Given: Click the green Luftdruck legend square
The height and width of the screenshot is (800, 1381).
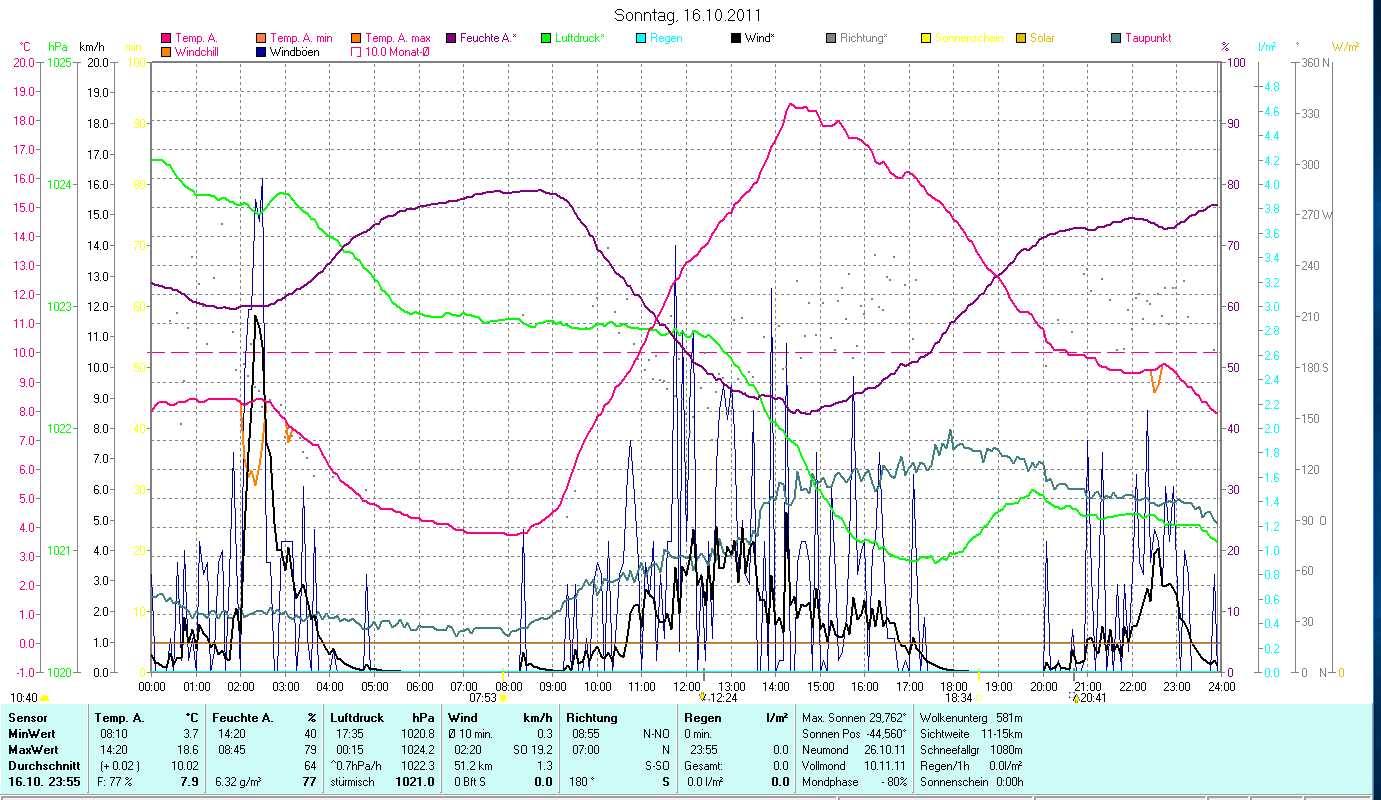Looking at the screenshot, I should pos(546,38).
